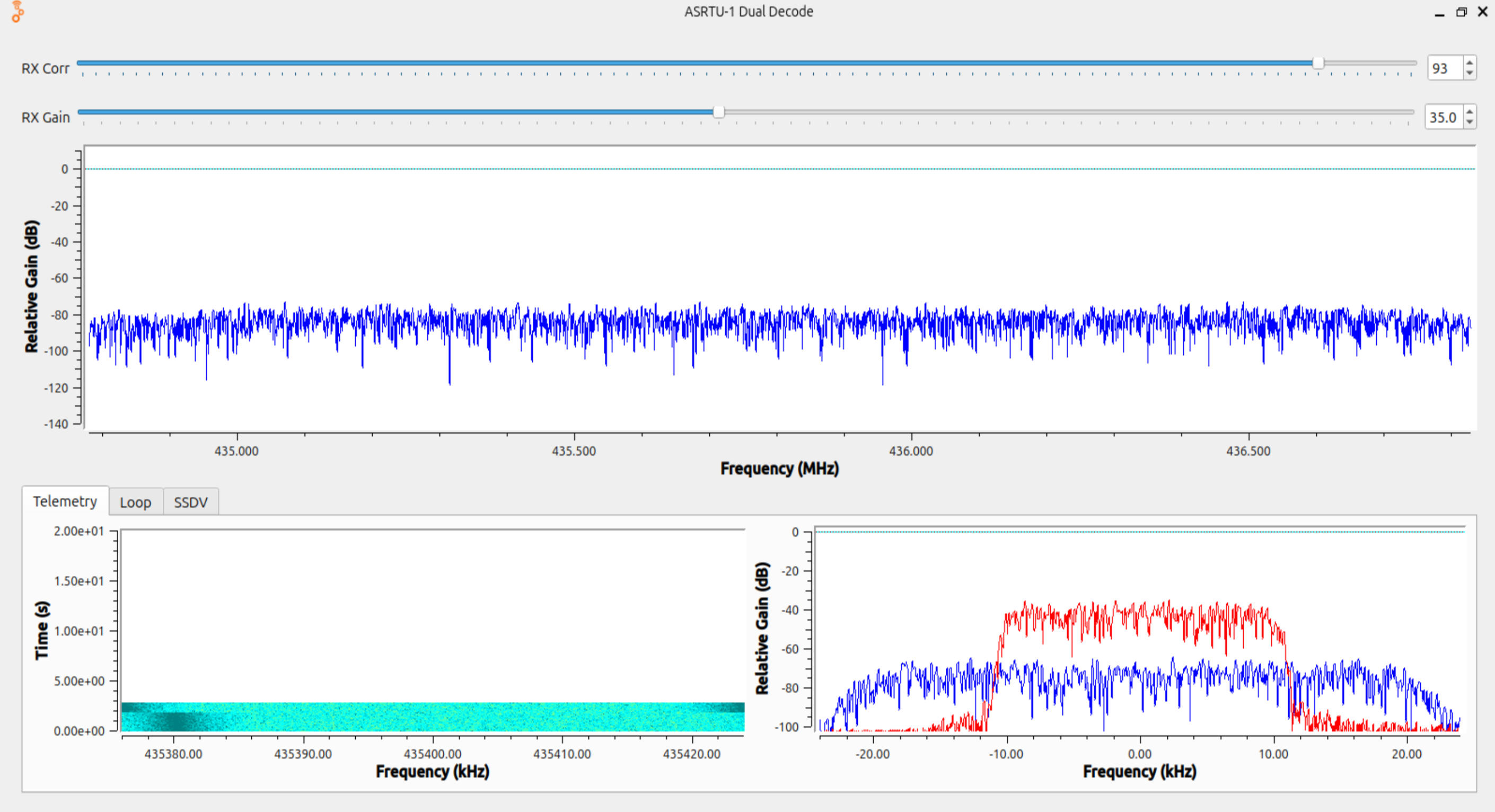
Task: Click the telemetry waterfall display
Action: 433,717
